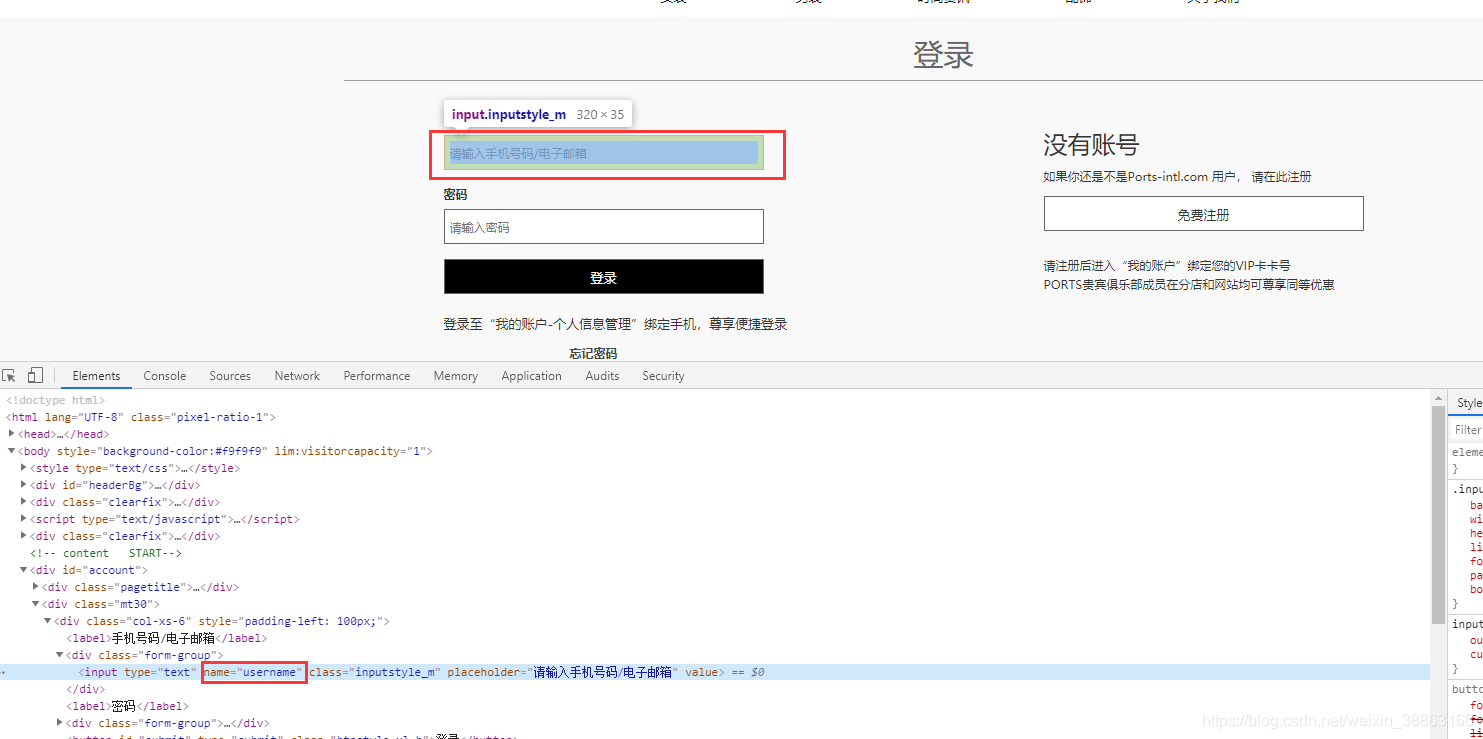Image resolution: width=1483 pixels, height=739 pixels.
Task: Click the 免费注册 free register button
Action: click(x=1204, y=214)
